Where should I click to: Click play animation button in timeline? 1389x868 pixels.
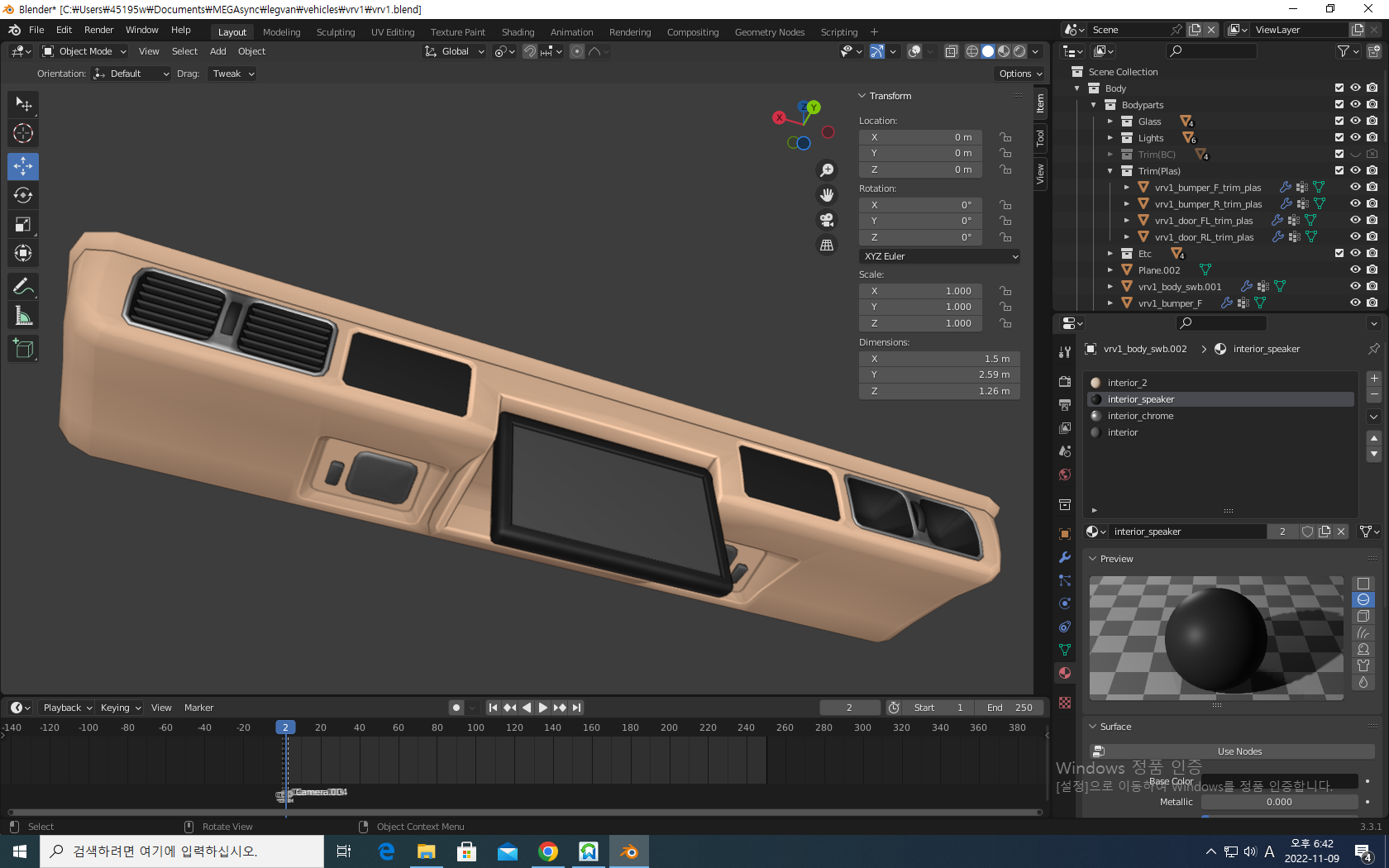543,708
